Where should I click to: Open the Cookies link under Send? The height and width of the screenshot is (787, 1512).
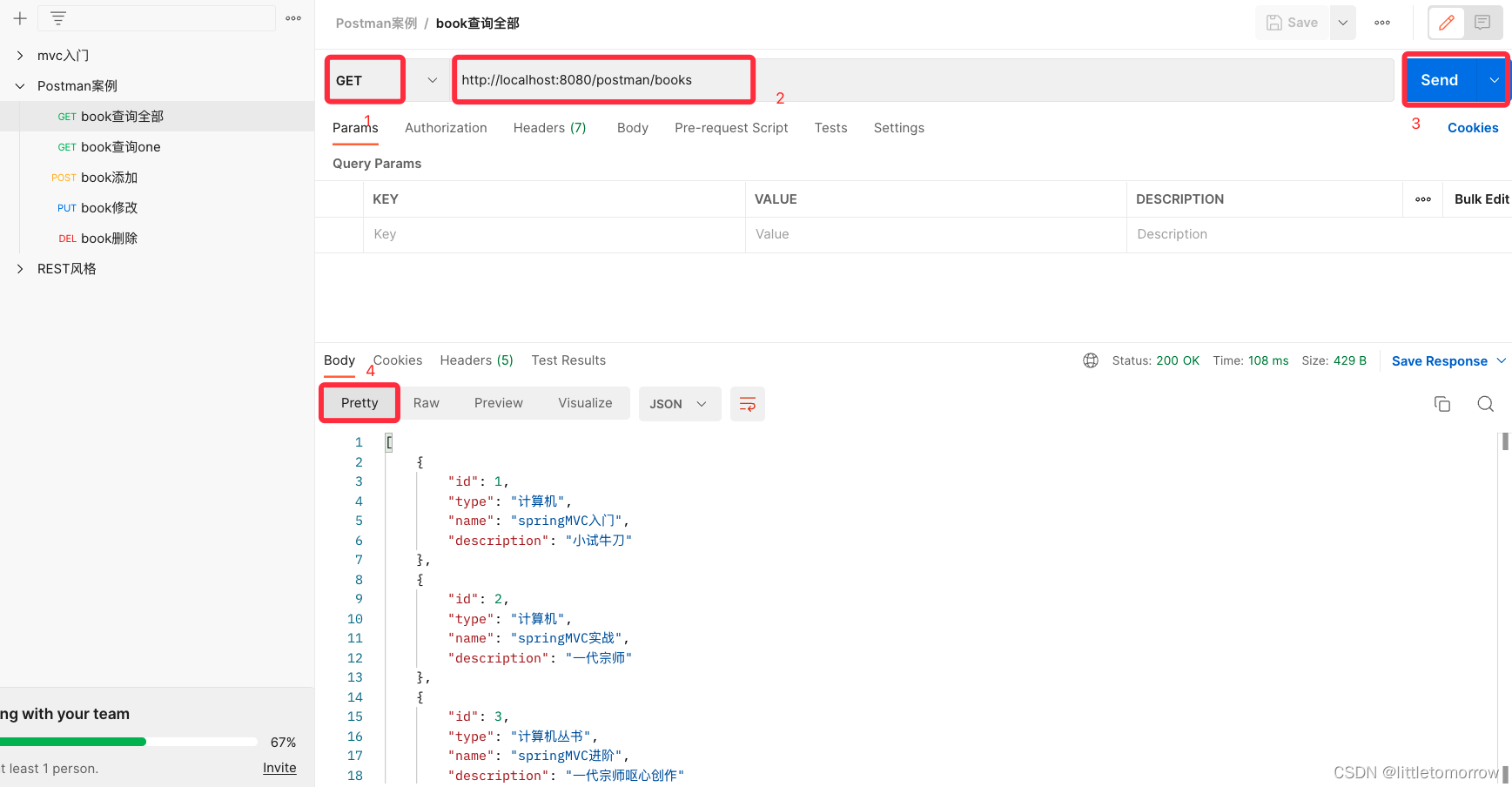pos(1473,128)
